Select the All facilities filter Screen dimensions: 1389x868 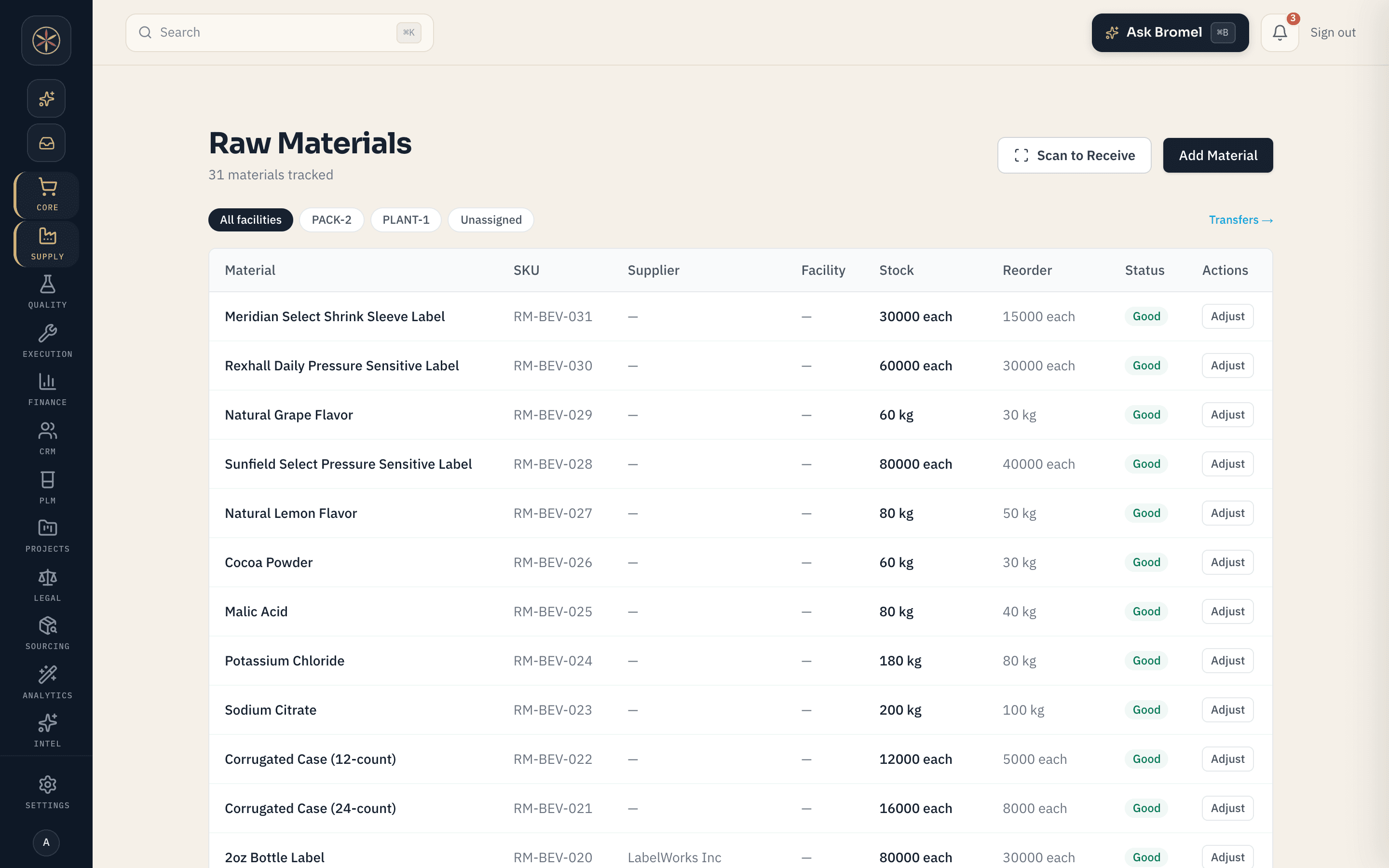[x=251, y=220]
